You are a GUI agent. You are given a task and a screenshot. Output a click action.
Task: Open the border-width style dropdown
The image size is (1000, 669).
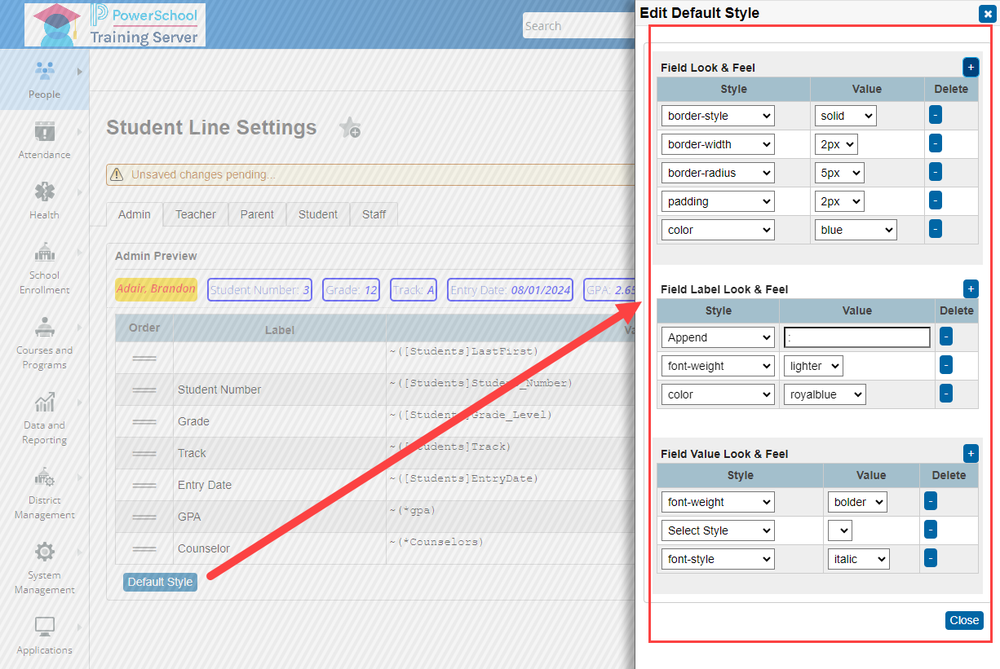717,145
